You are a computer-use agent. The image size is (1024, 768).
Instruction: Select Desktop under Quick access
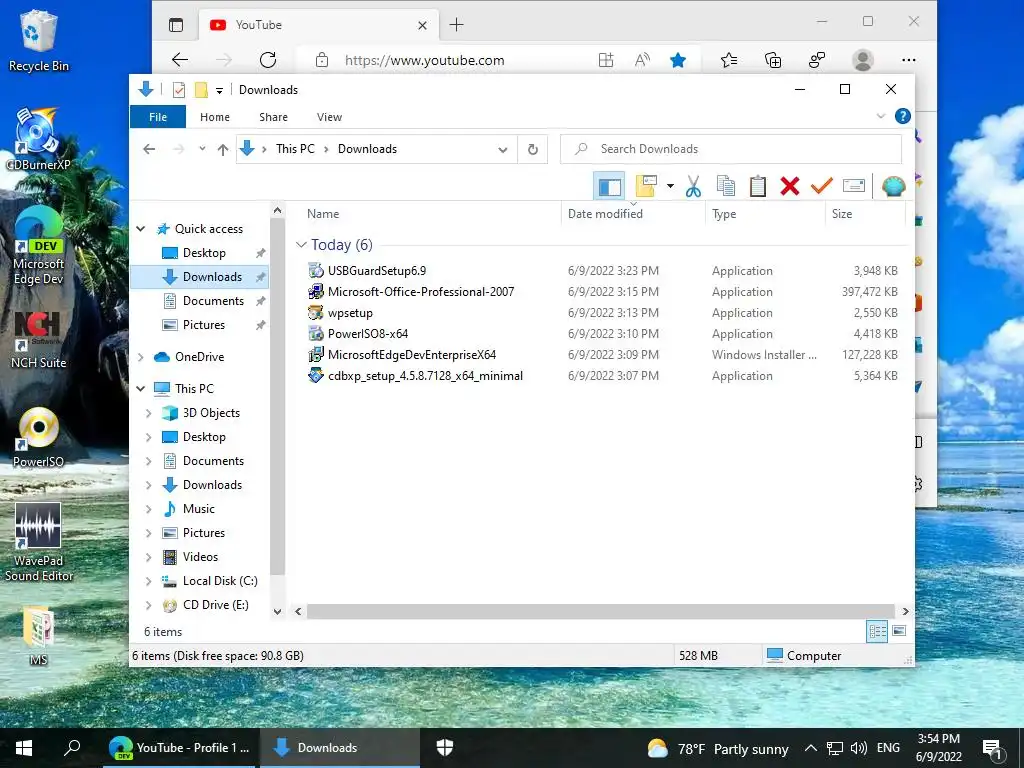tap(204, 253)
